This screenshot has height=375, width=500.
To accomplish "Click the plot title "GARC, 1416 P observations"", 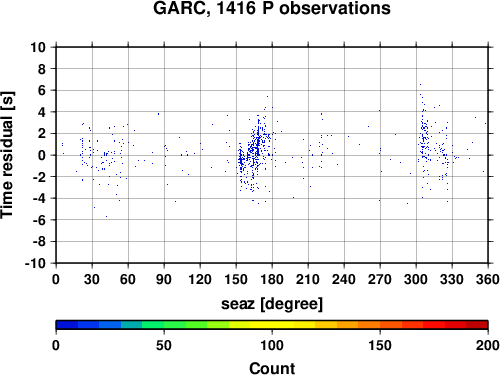I will pyautogui.click(x=272, y=8).
